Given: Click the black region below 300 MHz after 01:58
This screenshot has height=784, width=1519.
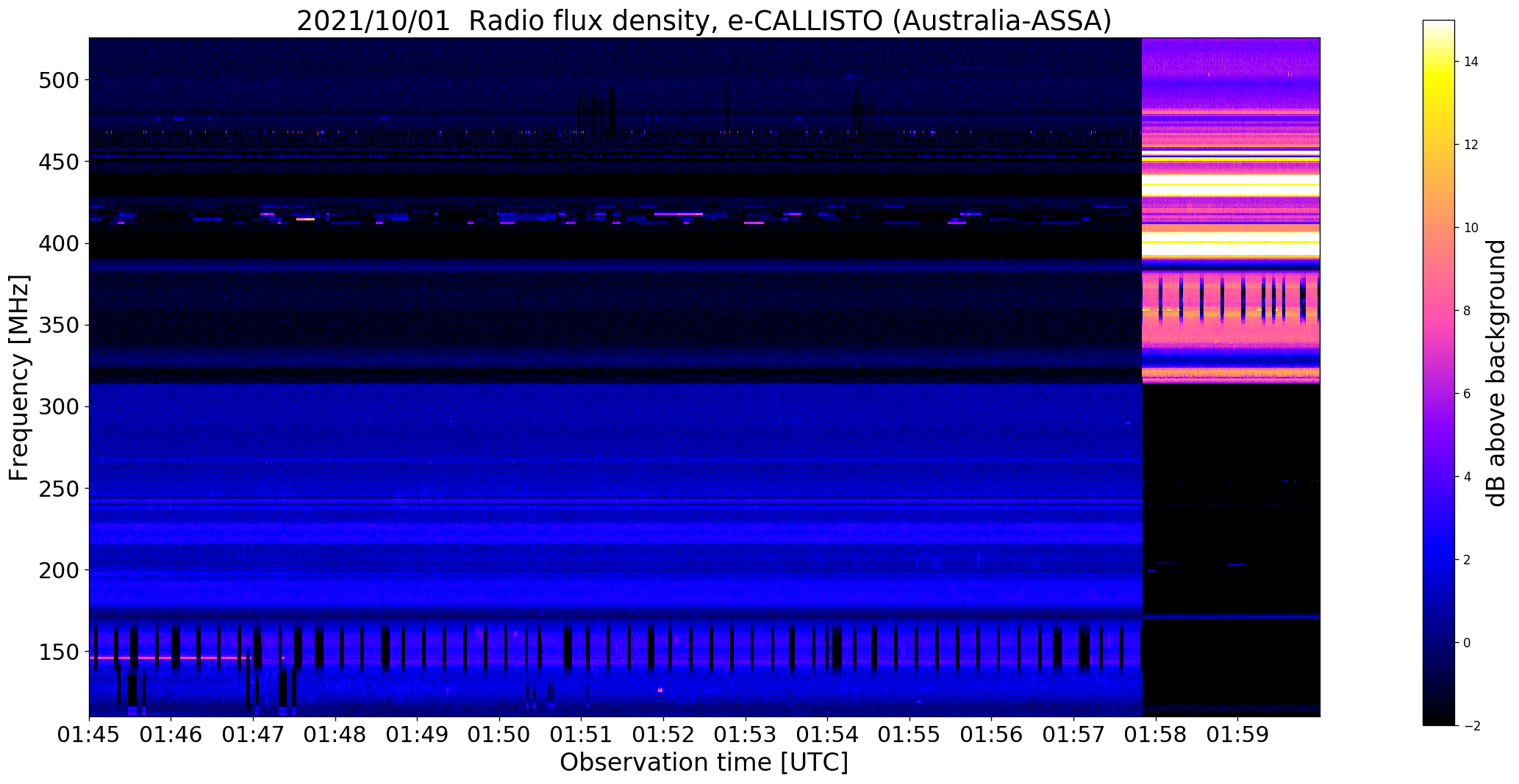Looking at the screenshot, I should click(x=1231, y=550).
